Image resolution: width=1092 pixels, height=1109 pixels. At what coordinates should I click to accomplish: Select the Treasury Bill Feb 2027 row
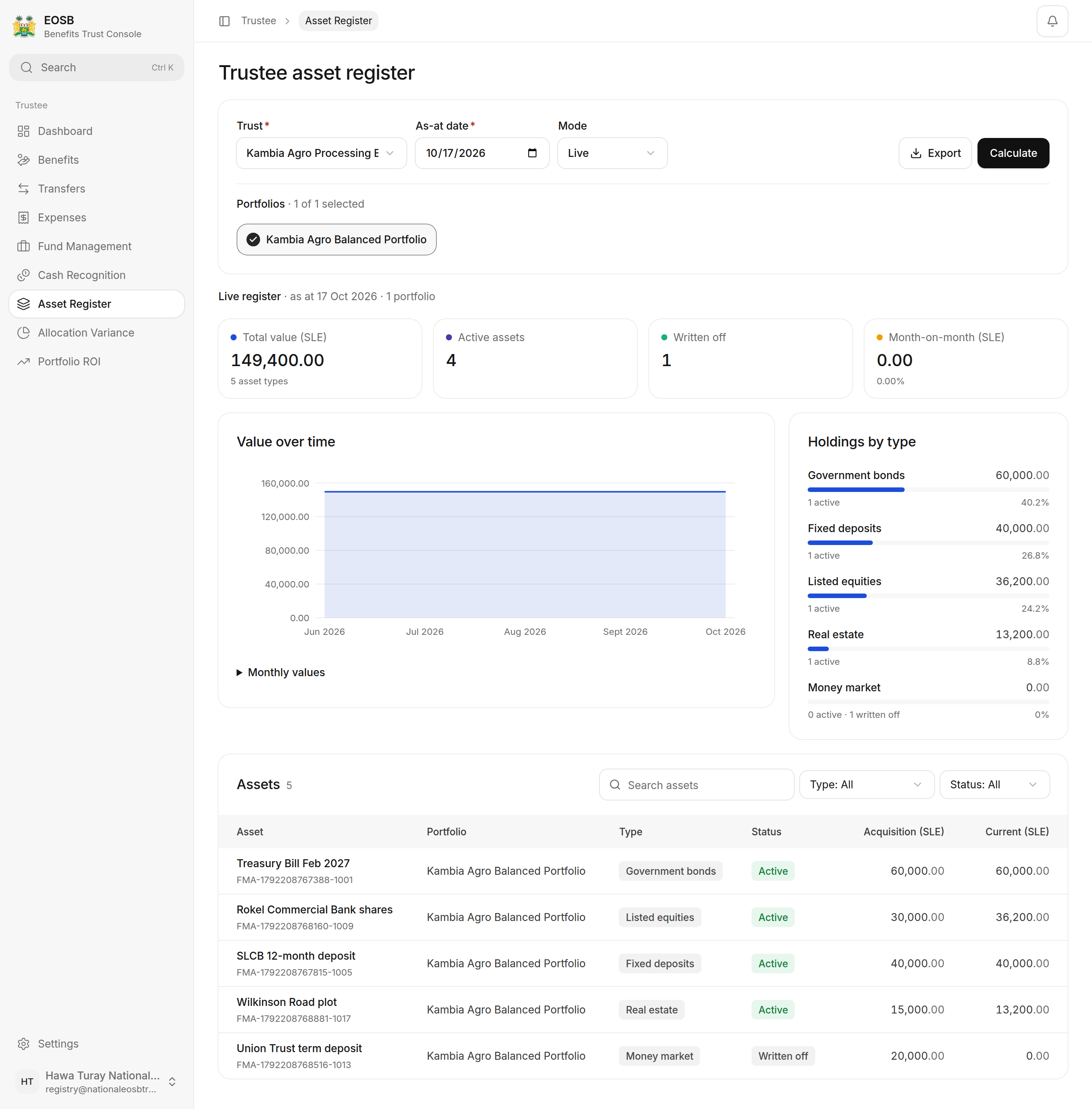click(x=642, y=871)
